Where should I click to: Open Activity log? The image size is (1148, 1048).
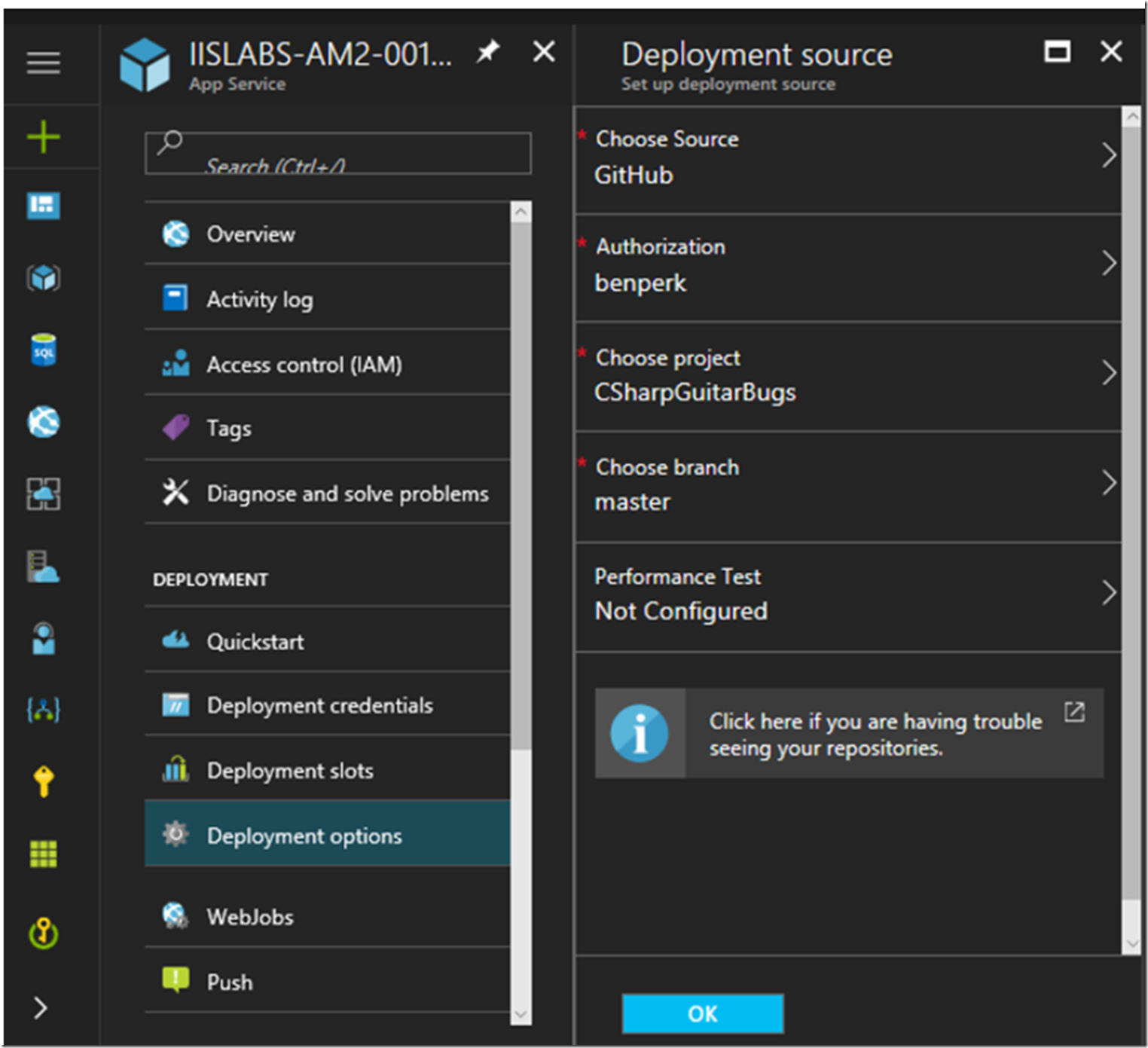click(327, 299)
